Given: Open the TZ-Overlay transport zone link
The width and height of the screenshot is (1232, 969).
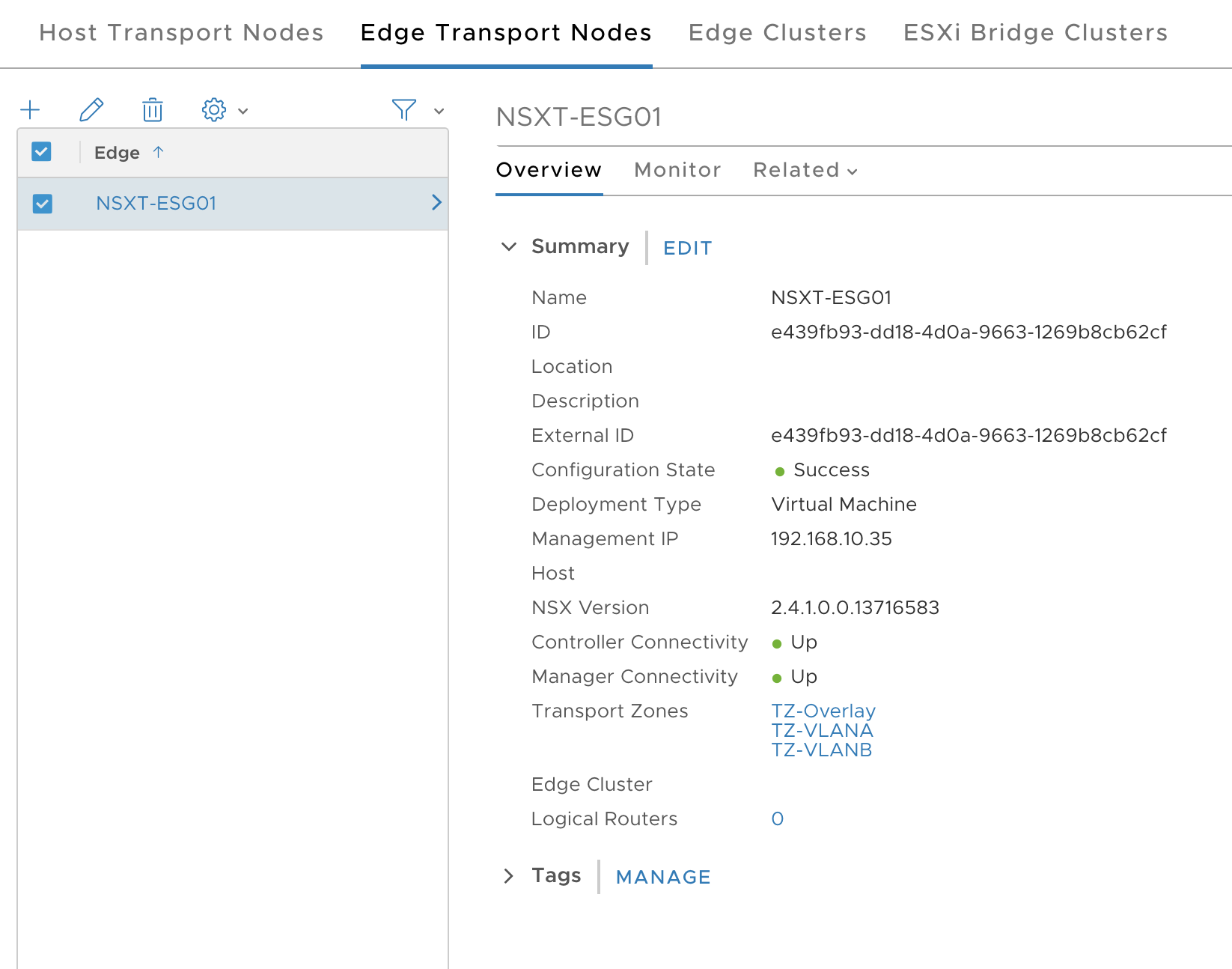Looking at the screenshot, I should click(823, 711).
